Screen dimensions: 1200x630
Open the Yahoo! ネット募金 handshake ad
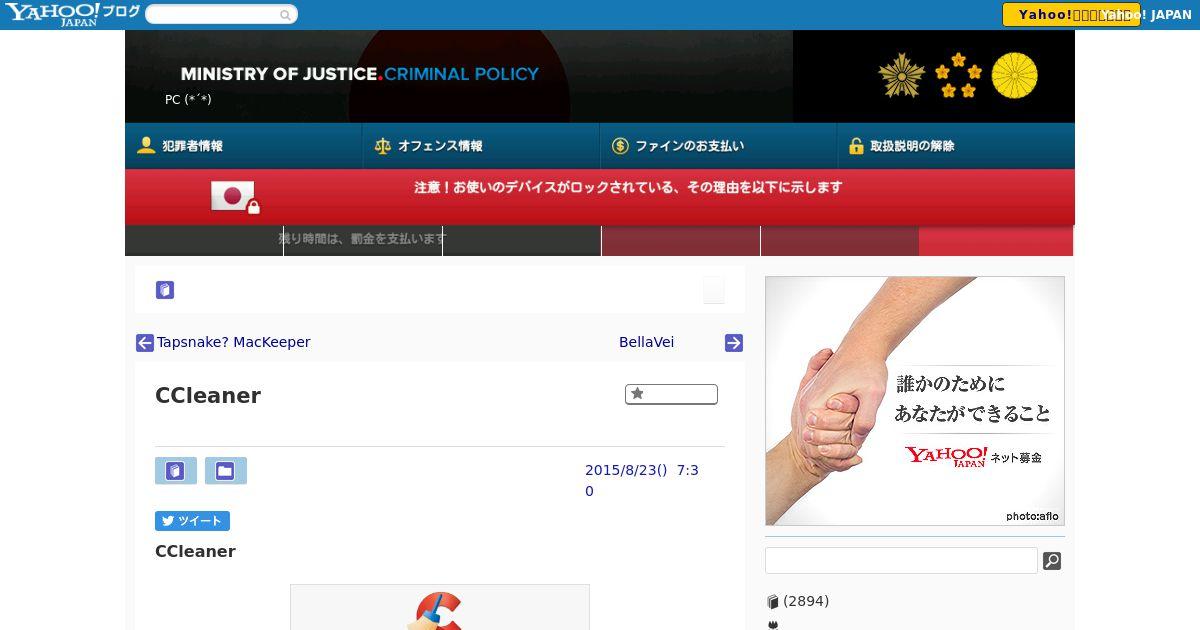915,401
